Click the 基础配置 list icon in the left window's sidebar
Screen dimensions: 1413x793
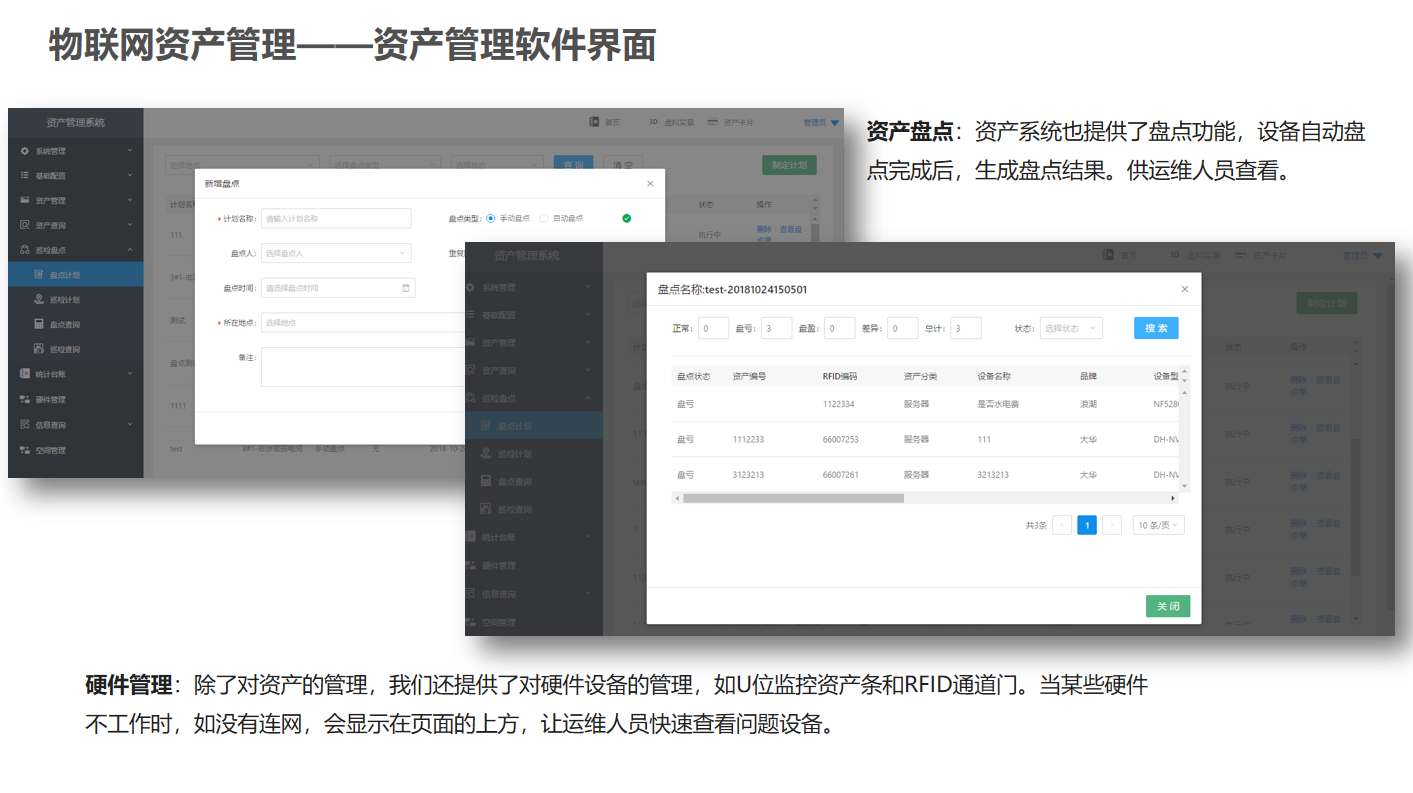pyautogui.click(x=25, y=175)
